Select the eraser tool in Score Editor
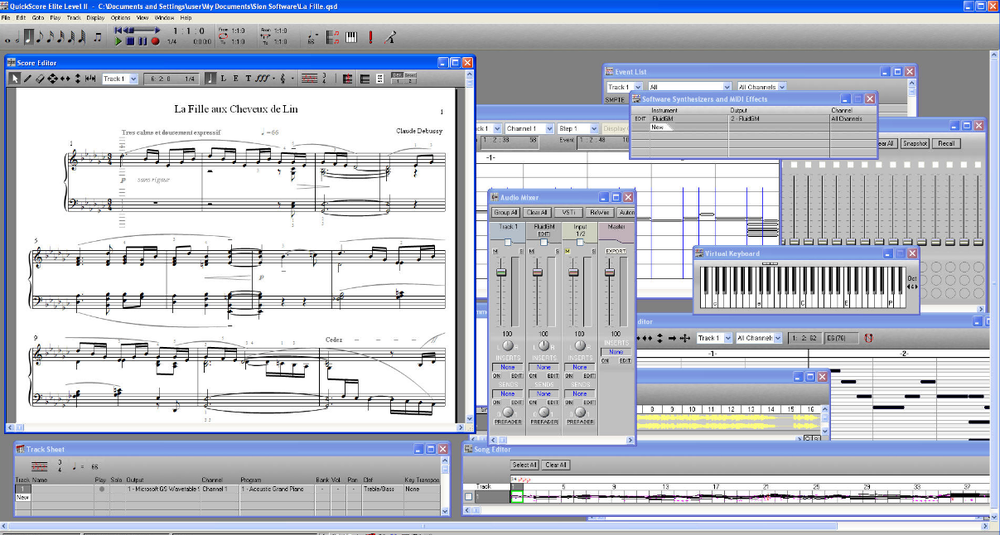Image resolution: width=1000 pixels, height=535 pixels. coord(40,78)
